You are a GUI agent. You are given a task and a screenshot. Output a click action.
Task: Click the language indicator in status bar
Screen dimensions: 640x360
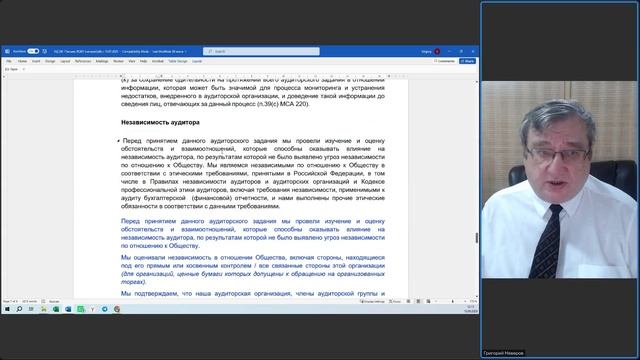[54, 301]
